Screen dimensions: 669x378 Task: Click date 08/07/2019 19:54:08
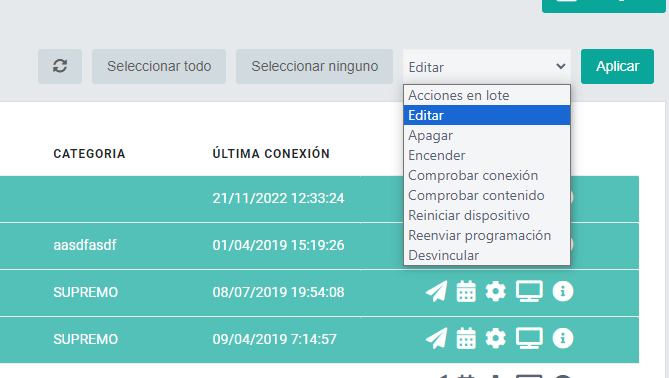click(278, 292)
